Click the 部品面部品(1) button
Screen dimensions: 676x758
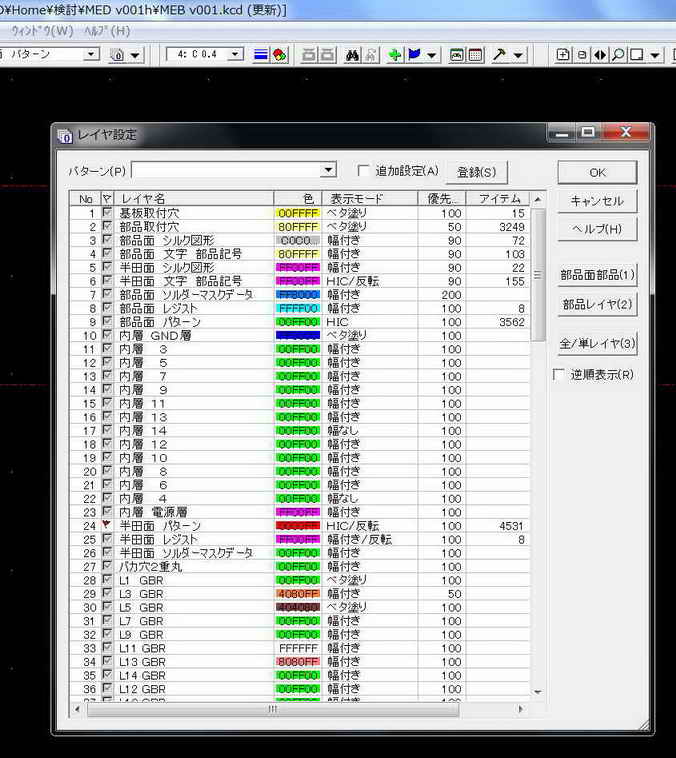coord(596,275)
